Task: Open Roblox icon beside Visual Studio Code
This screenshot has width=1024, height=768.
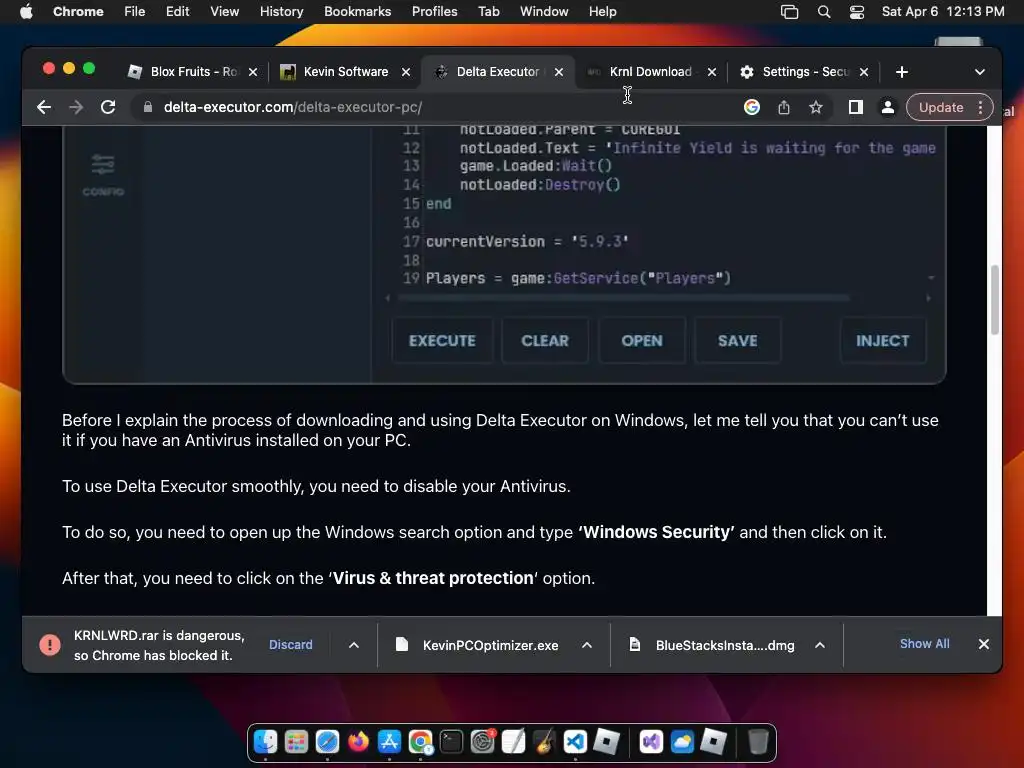Action: click(x=607, y=742)
